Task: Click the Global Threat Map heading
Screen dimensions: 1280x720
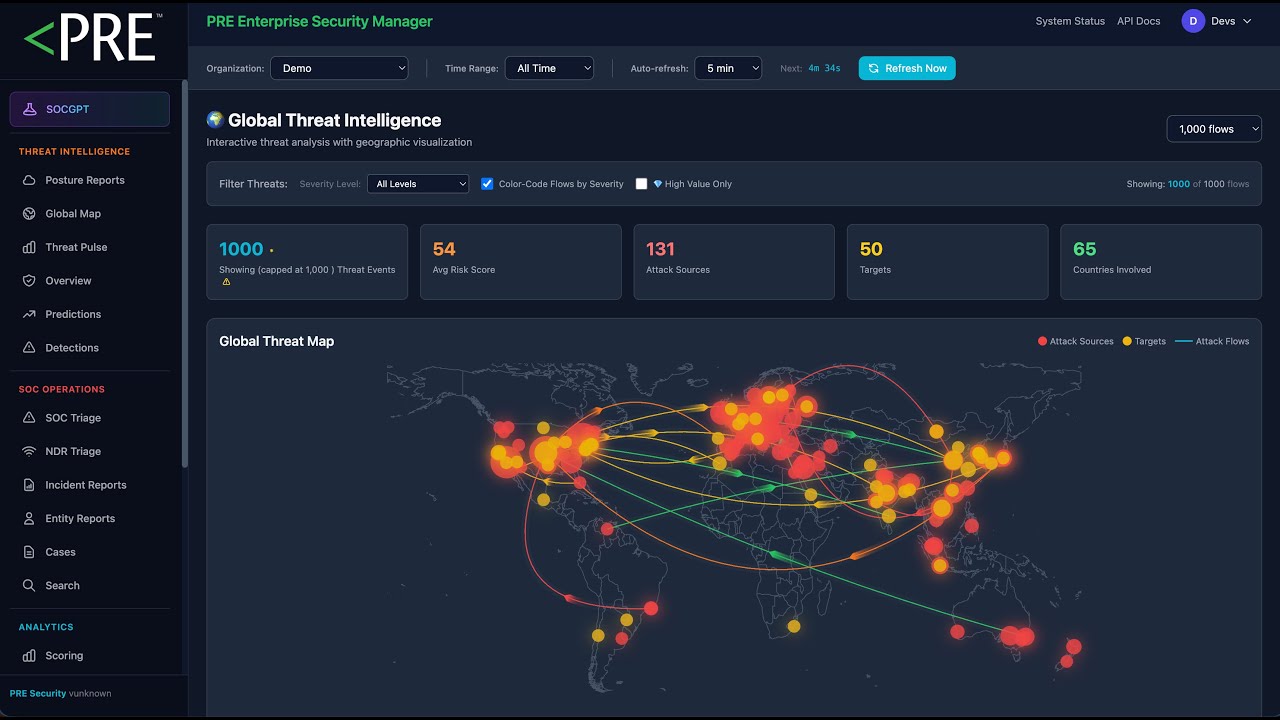Action: pyautogui.click(x=276, y=341)
